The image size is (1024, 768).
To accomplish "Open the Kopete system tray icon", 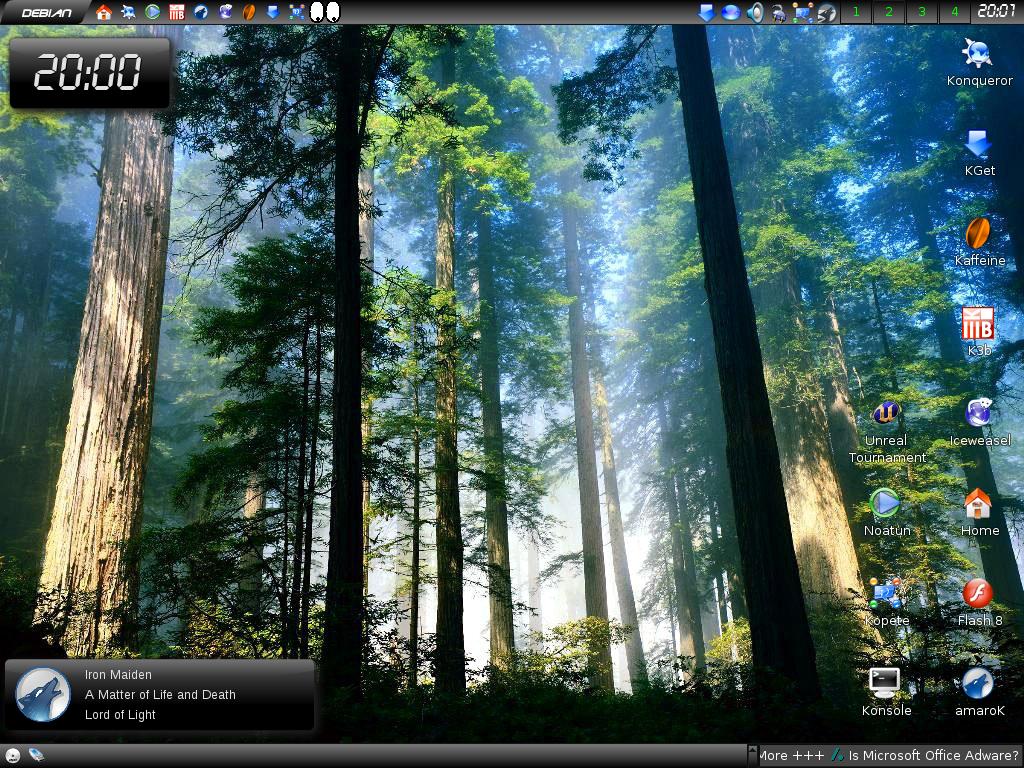I will (x=803, y=12).
